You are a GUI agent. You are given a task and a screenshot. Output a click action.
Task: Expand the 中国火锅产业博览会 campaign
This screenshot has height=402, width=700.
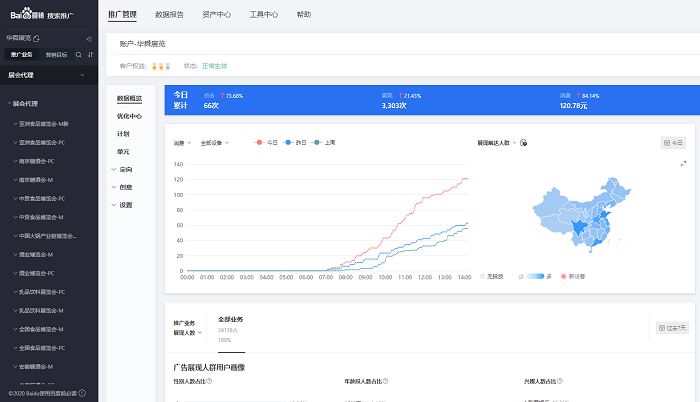tap(15, 236)
